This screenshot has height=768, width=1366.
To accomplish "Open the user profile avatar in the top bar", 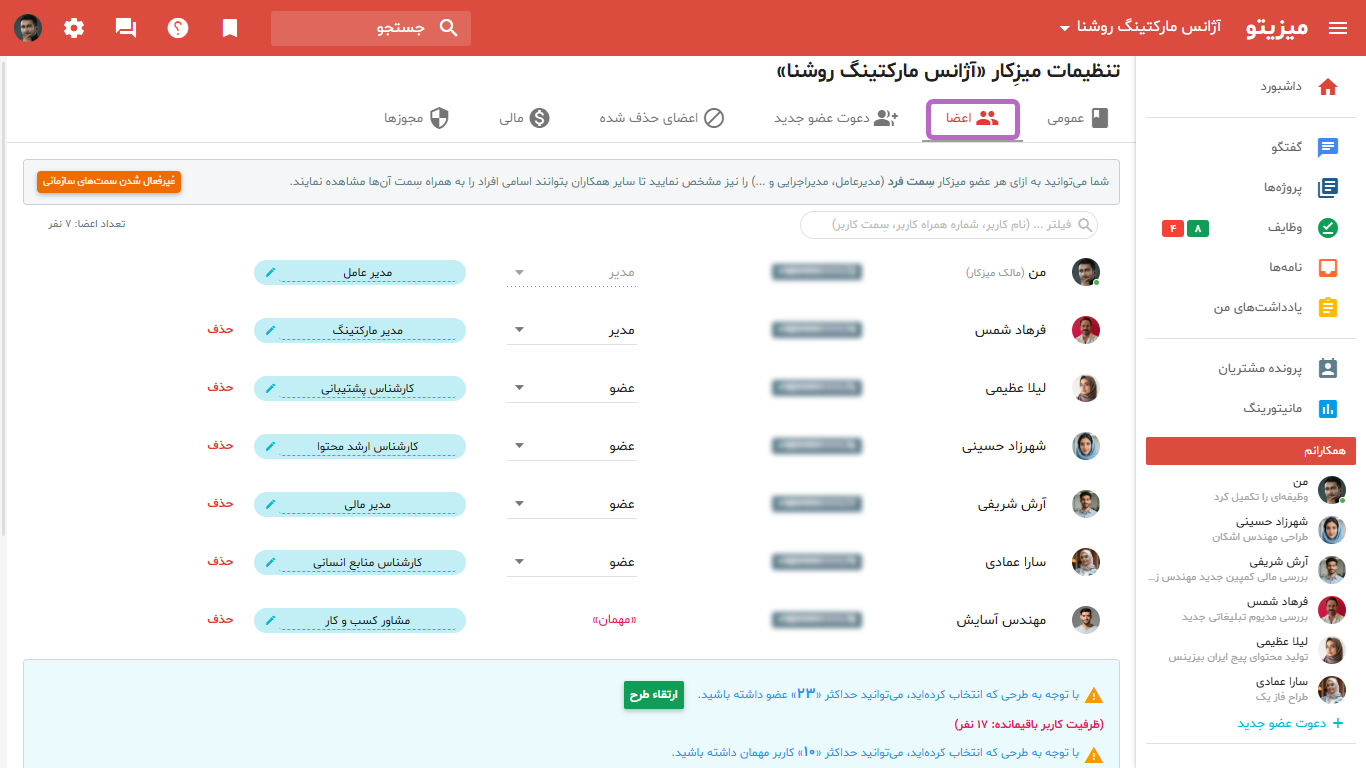I will click(28, 28).
